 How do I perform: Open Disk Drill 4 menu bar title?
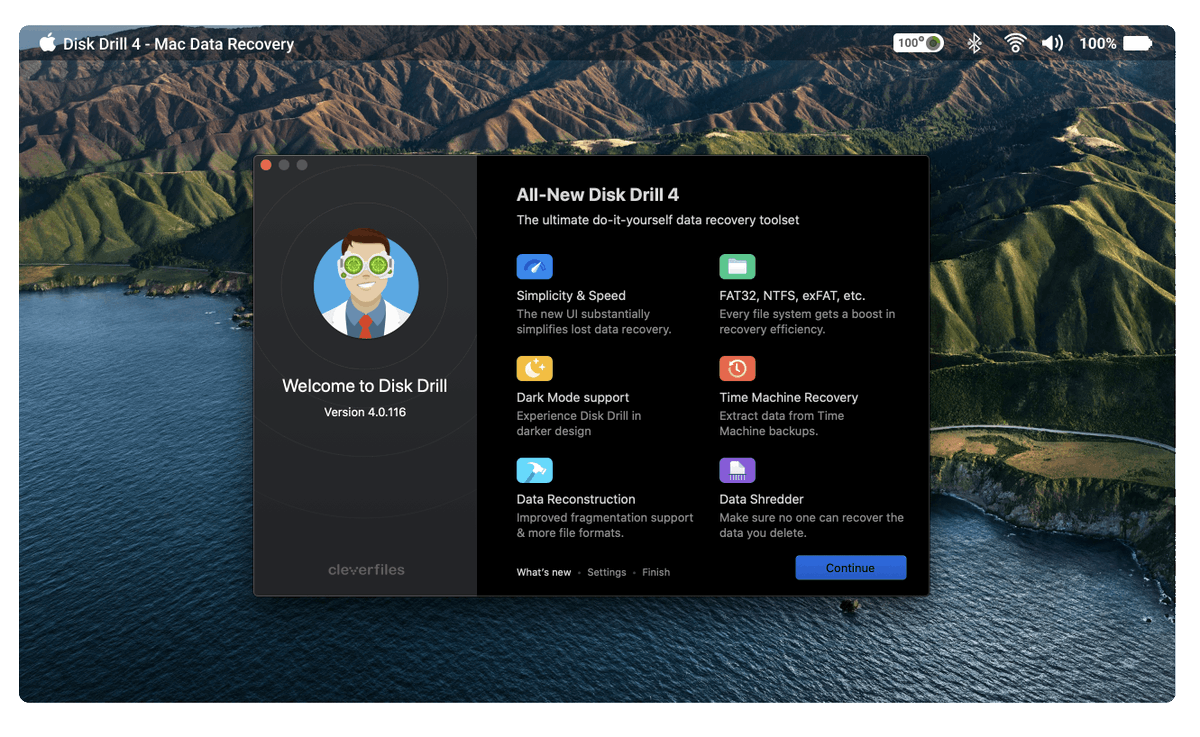[179, 44]
